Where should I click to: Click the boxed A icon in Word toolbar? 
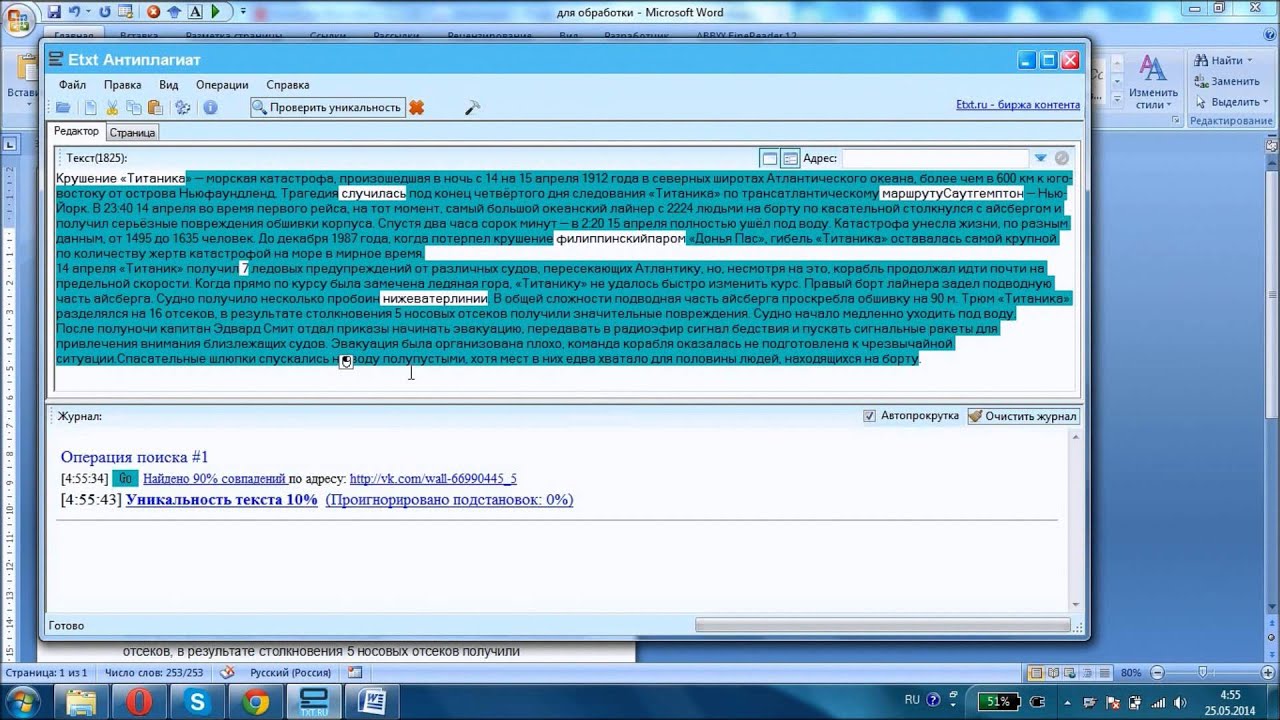196,12
